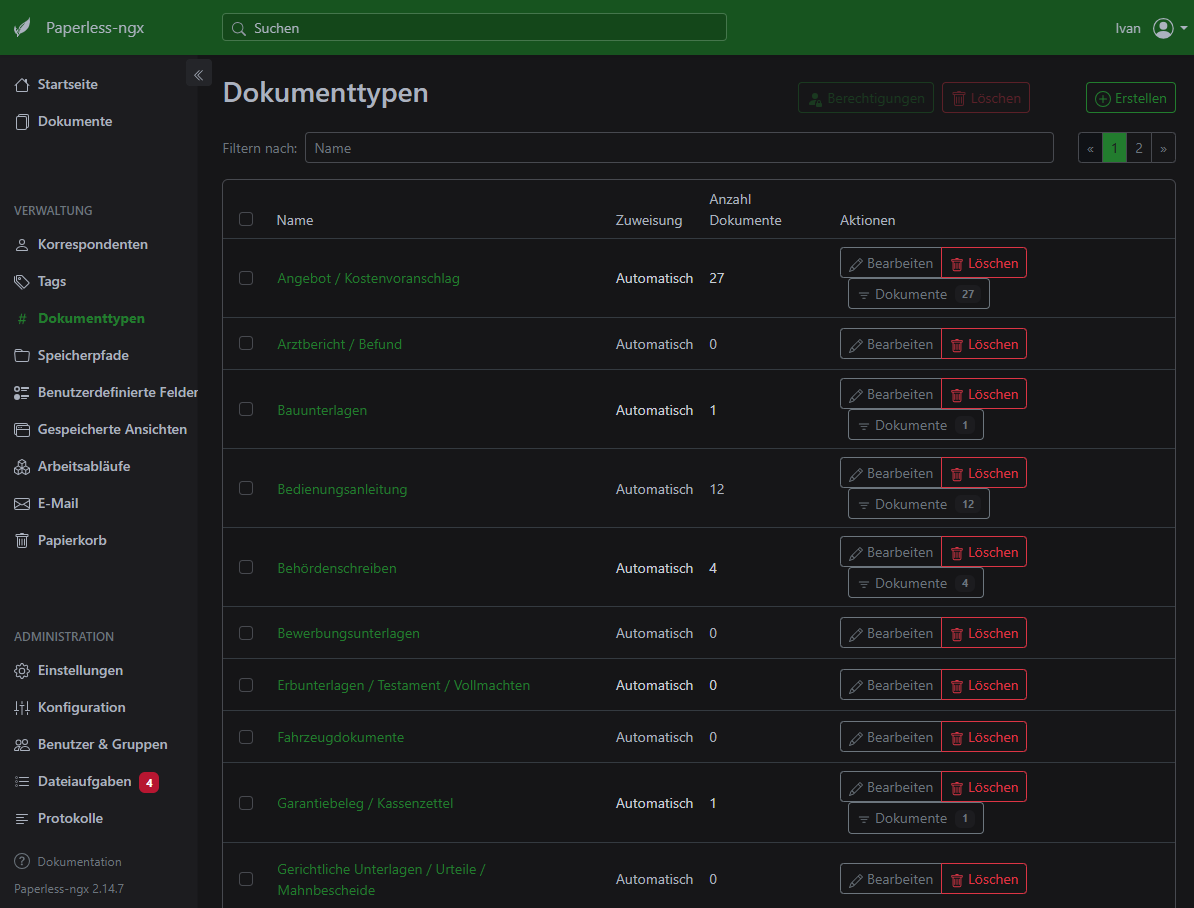Screen dimensions: 1194x908
Task: Open E-Mail via the envelope icon
Action: [x=21, y=503]
